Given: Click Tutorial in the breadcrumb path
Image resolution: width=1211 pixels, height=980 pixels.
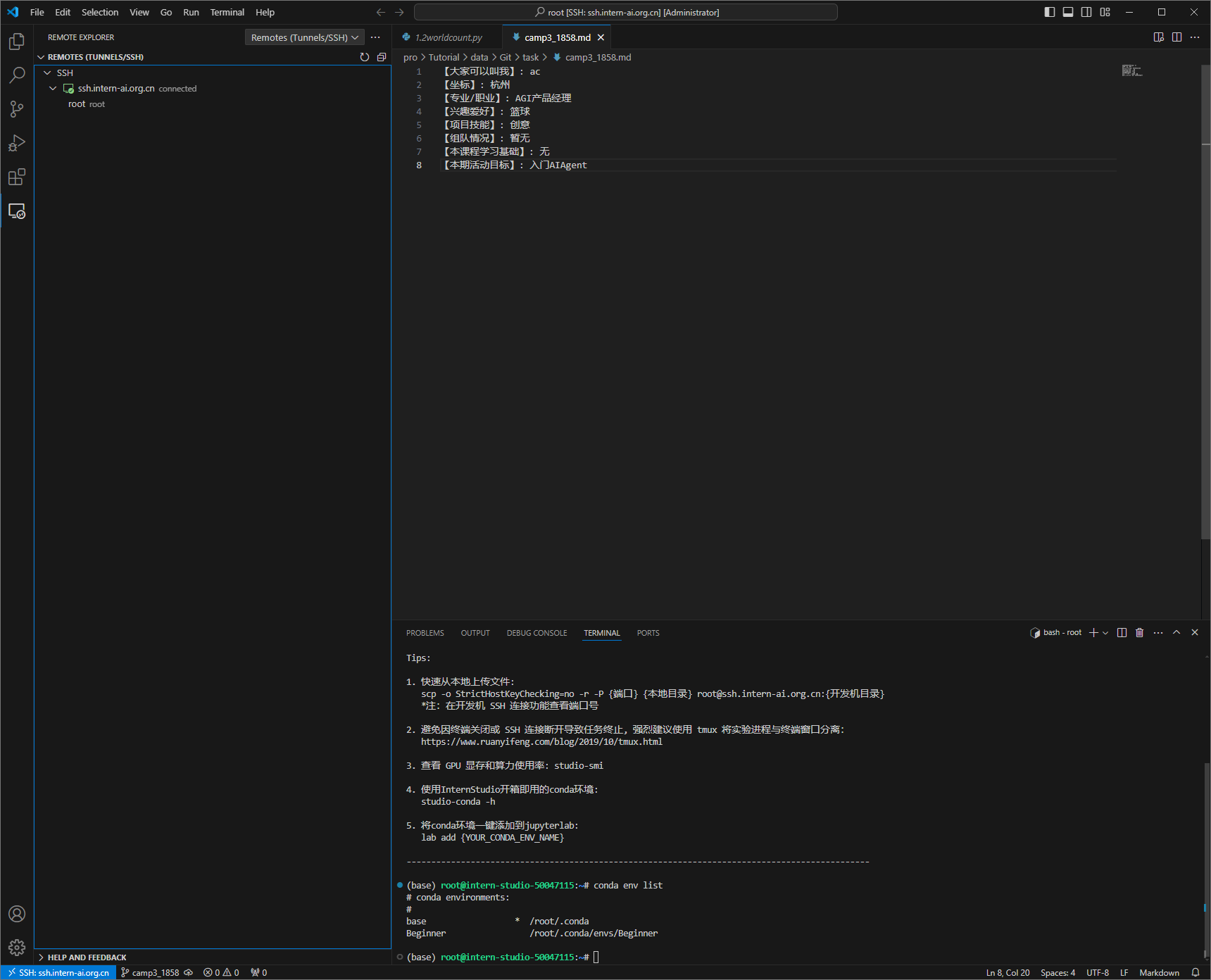Looking at the screenshot, I should (x=444, y=57).
